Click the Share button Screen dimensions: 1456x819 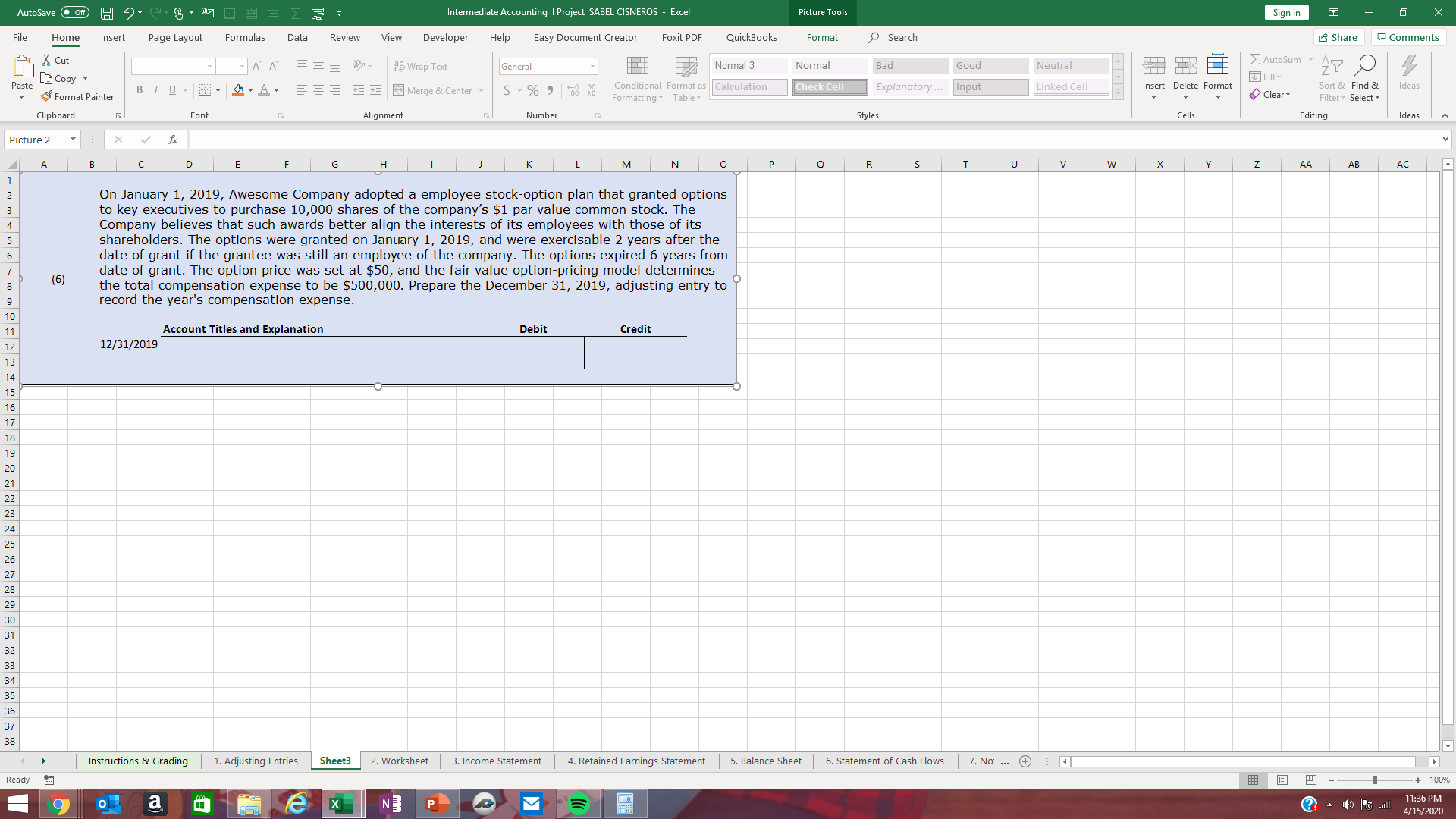[1338, 37]
